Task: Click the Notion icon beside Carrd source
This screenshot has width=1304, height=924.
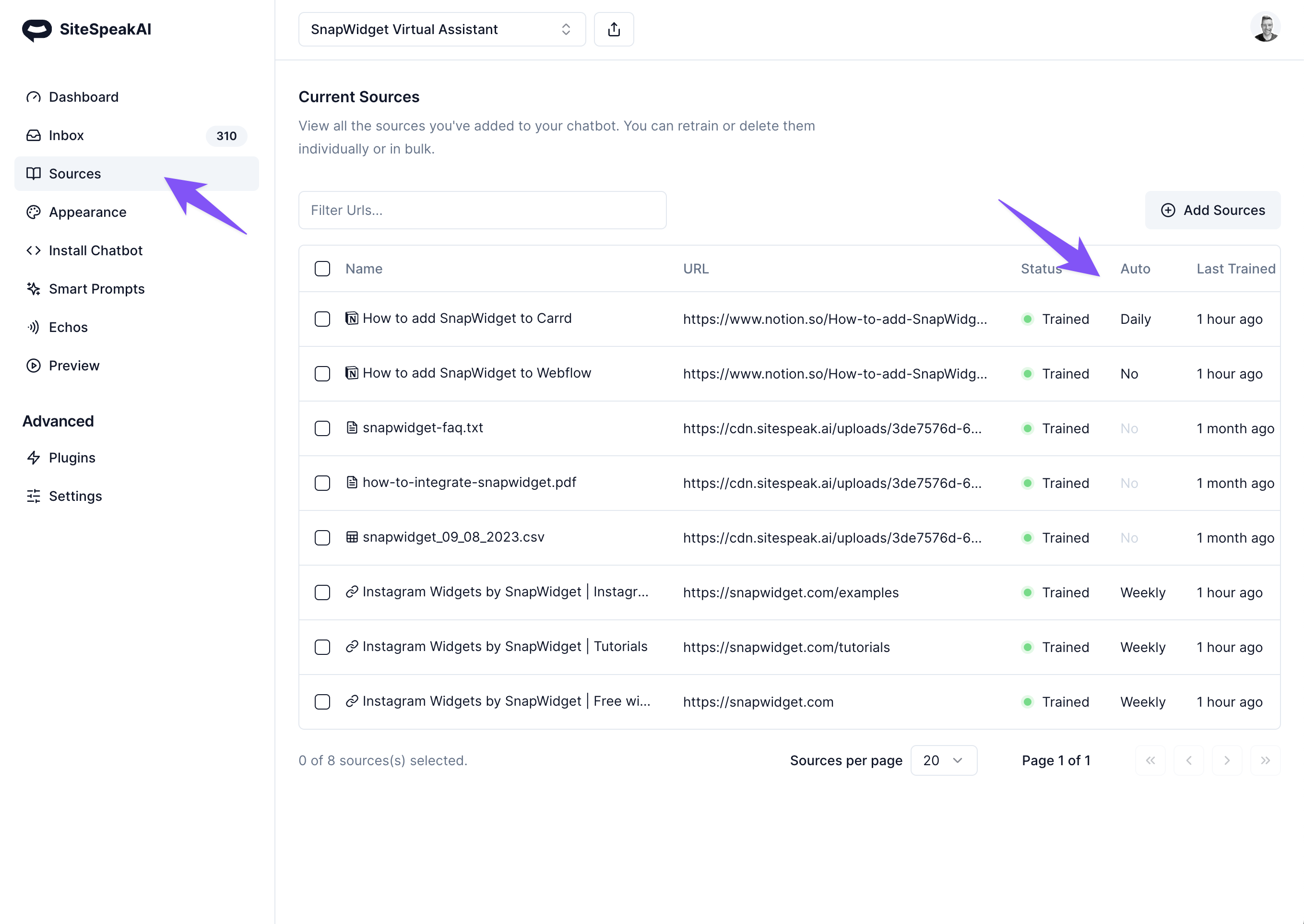Action: tap(352, 318)
